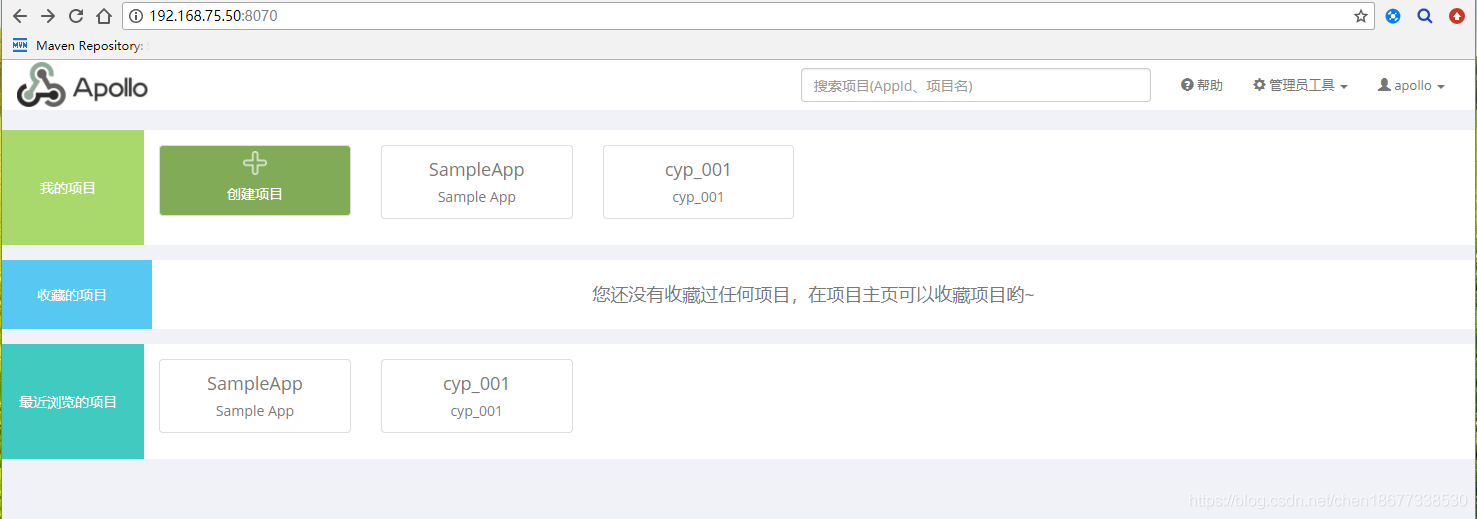Click the no-favorites message text
Image resolution: width=1477 pixels, height=519 pixels.
(x=813, y=294)
